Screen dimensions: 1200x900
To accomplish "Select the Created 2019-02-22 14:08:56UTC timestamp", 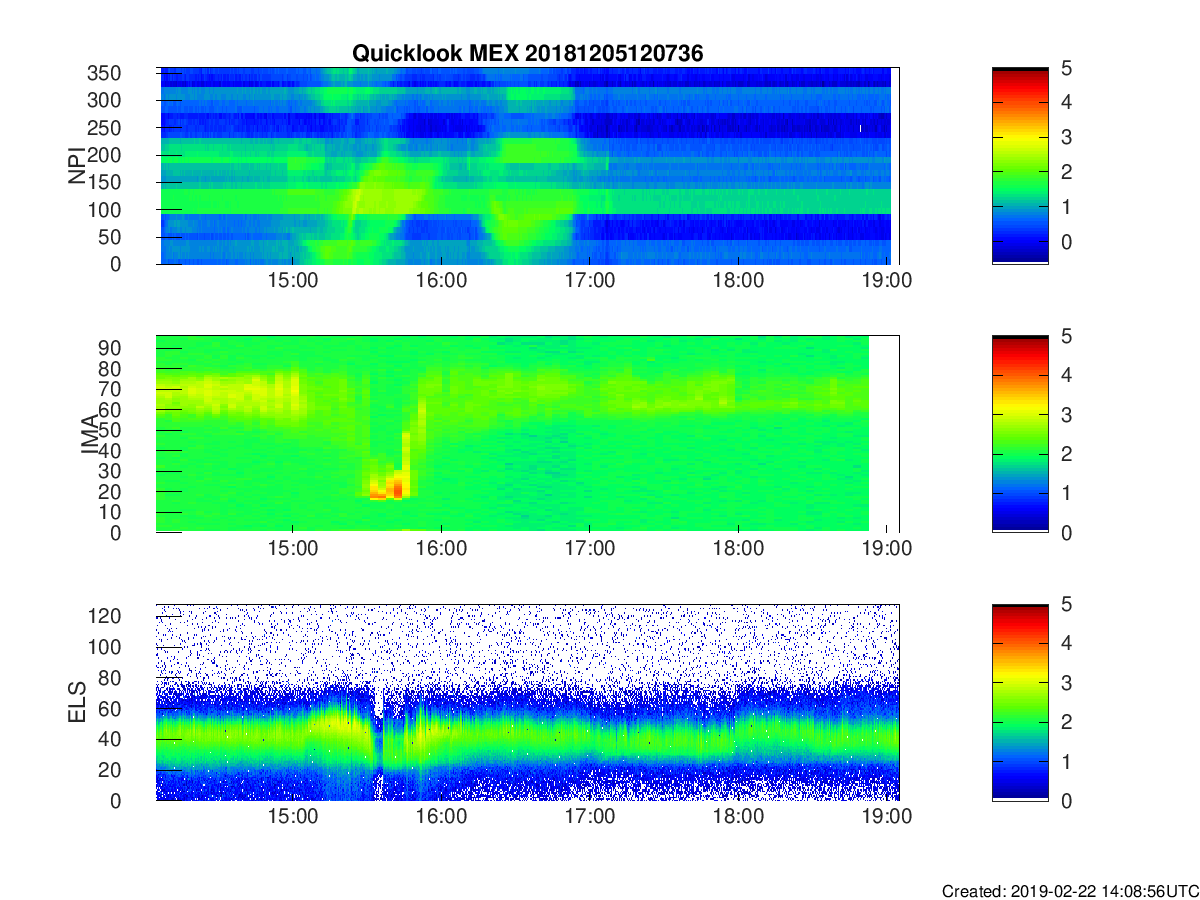I will pos(1070,891).
